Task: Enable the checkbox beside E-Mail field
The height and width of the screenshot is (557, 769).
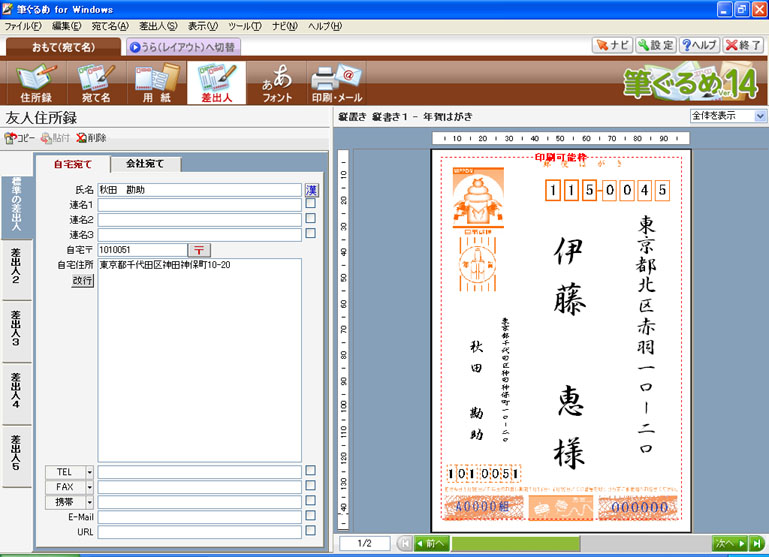Action: [x=311, y=516]
